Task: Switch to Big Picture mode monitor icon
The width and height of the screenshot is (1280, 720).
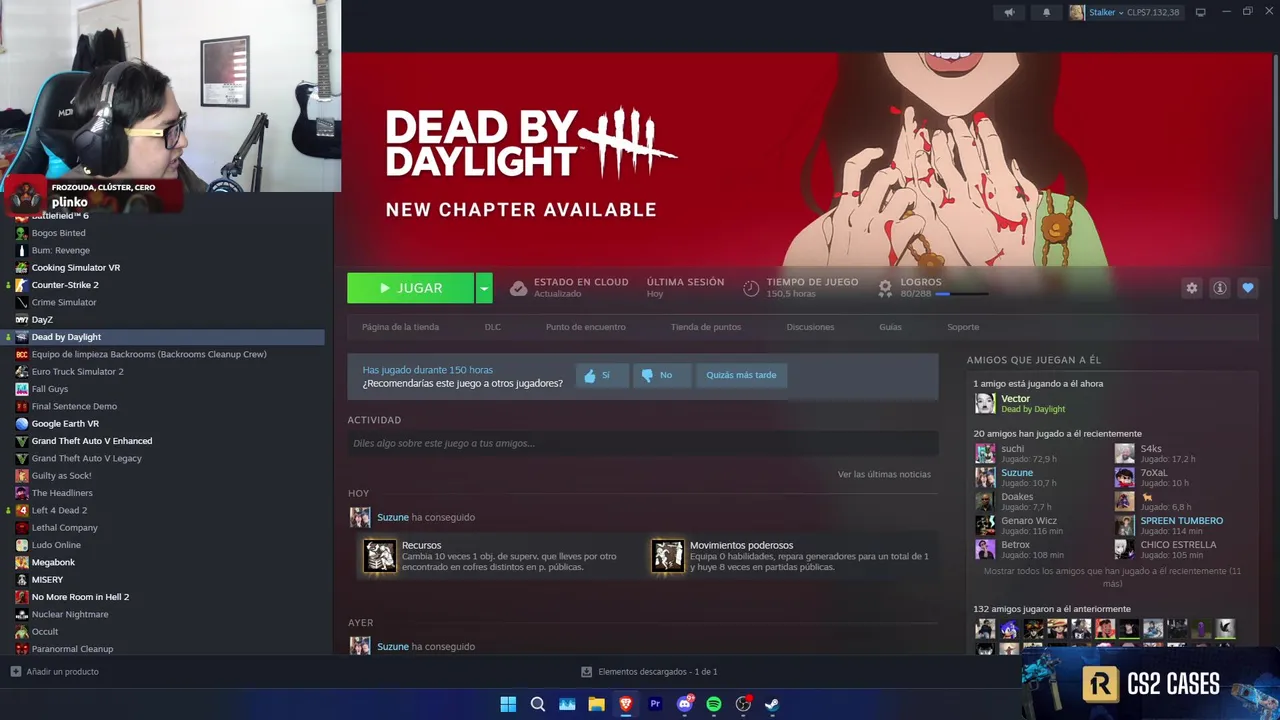Action: [1201, 12]
